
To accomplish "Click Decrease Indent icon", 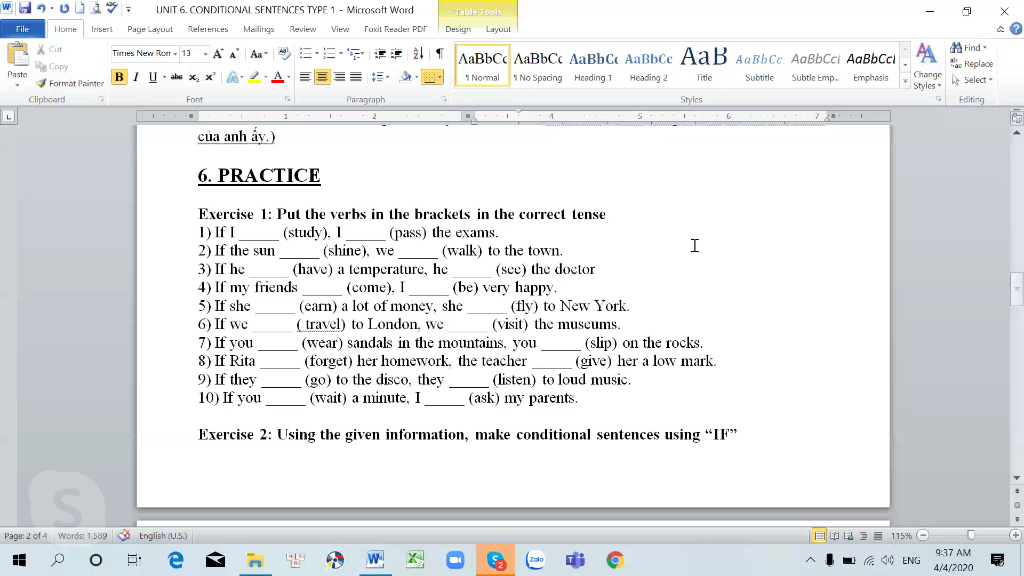I will [380, 54].
